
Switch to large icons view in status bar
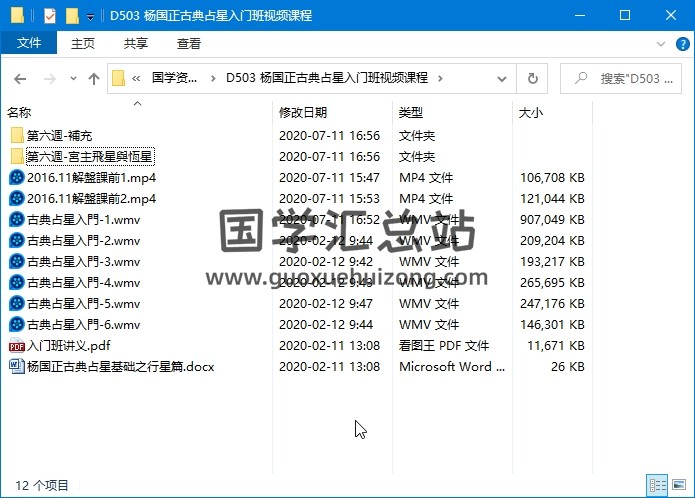coord(679,485)
